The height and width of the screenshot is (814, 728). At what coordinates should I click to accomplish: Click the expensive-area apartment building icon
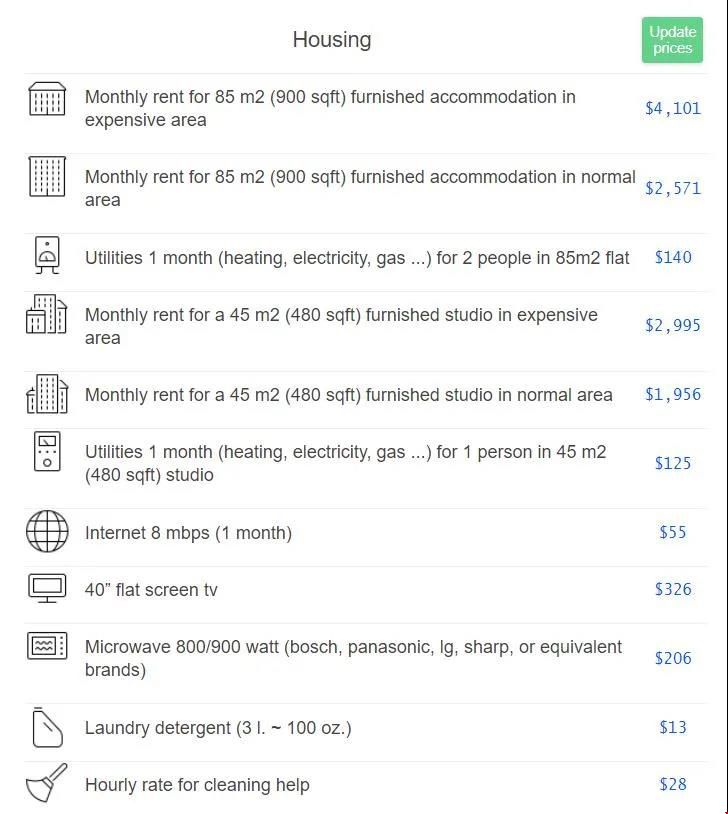coord(47,99)
